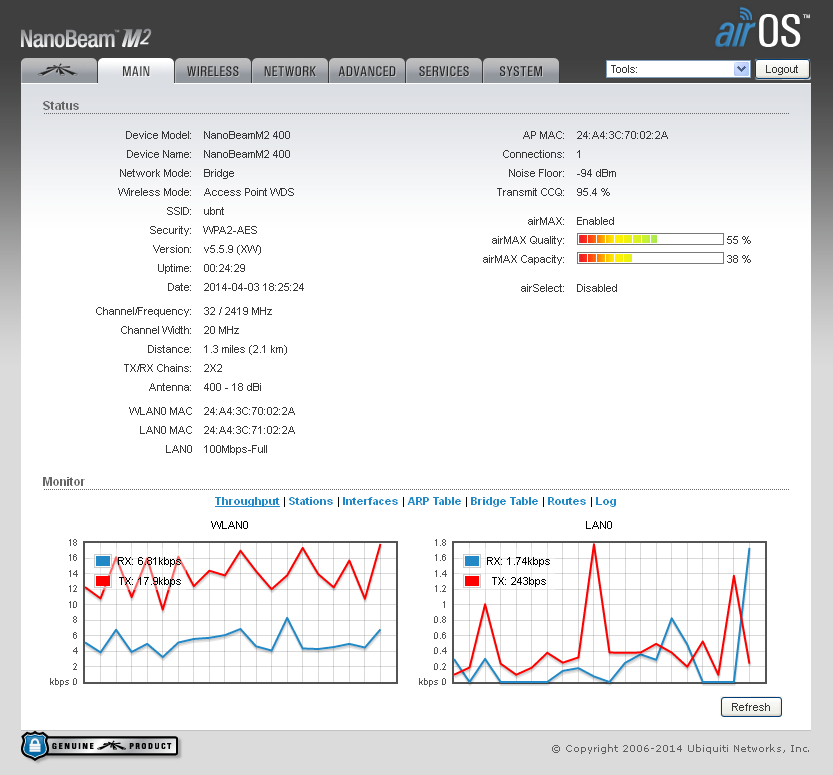Click the Ubiquiti Networks copyright notice
The image size is (833, 775).
(x=681, y=748)
